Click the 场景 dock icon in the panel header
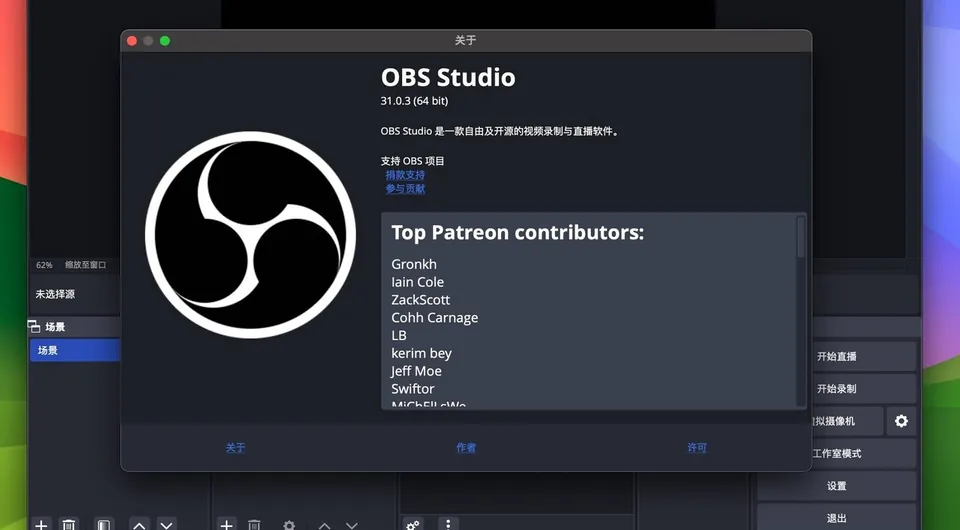960x530 pixels. click(34, 327)
